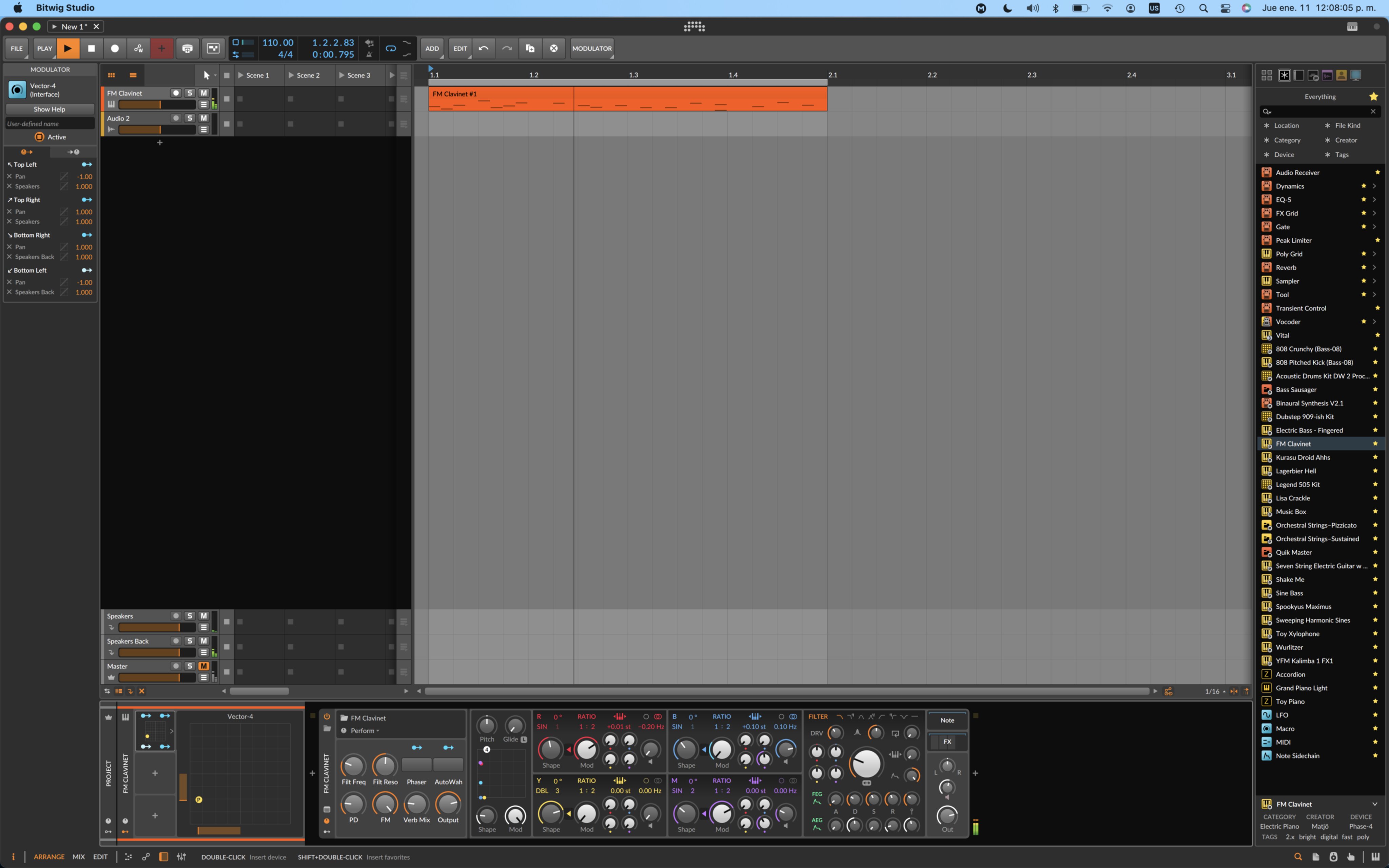The width and height of the screenshot is (1389, 868).
Task: Click the Stop transport button
Action: 91,48
